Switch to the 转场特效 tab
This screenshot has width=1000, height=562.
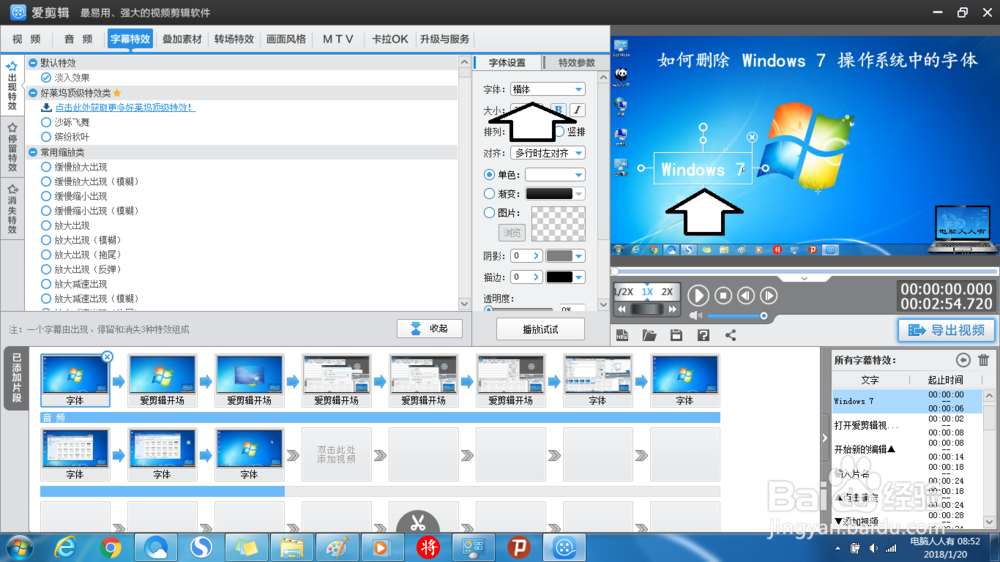234,39
